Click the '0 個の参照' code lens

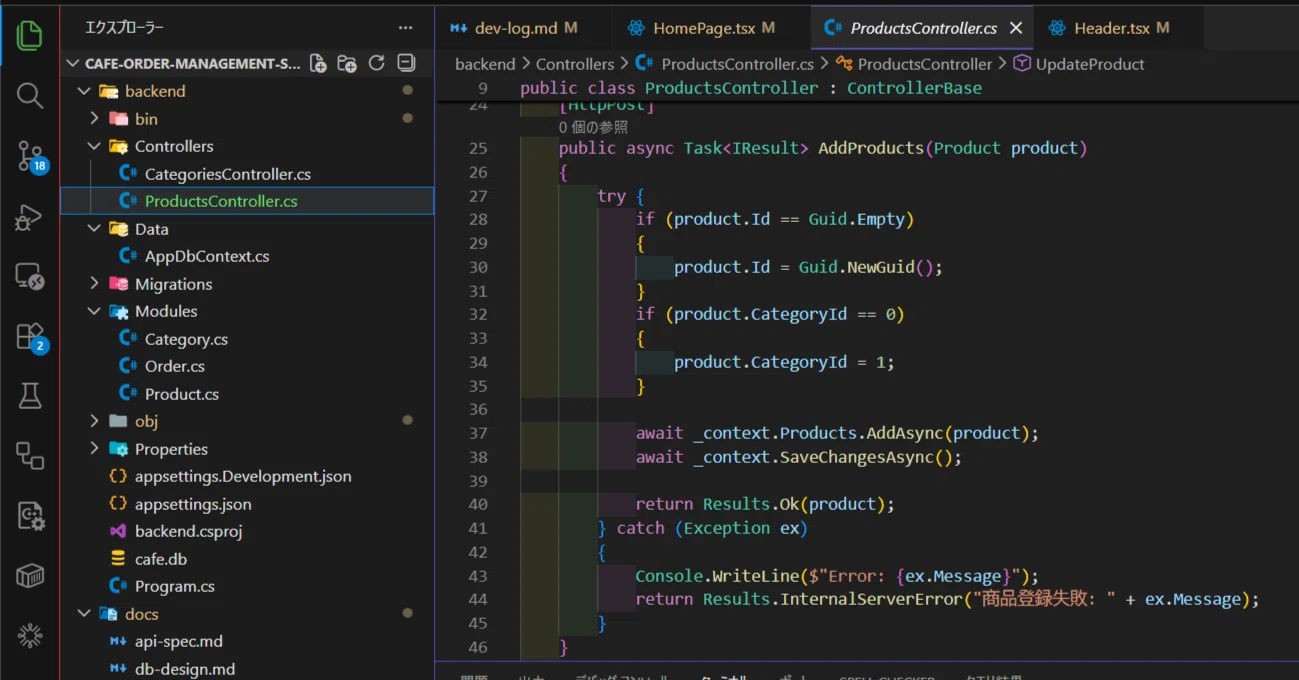(x=594, y=127)
